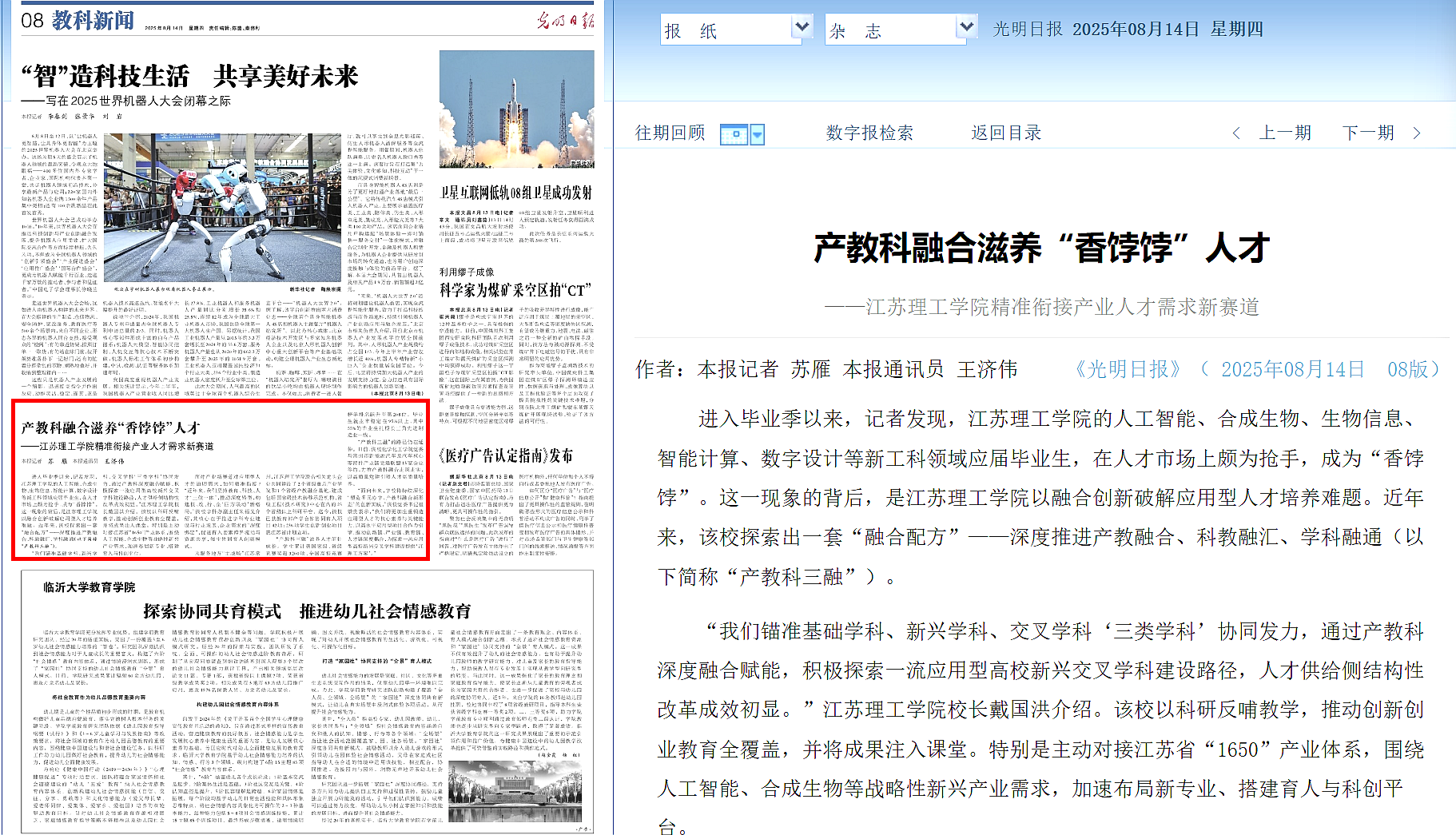1456x835 pixels.
Task: Open the robot boxing photo
Action: click(222, 208)
